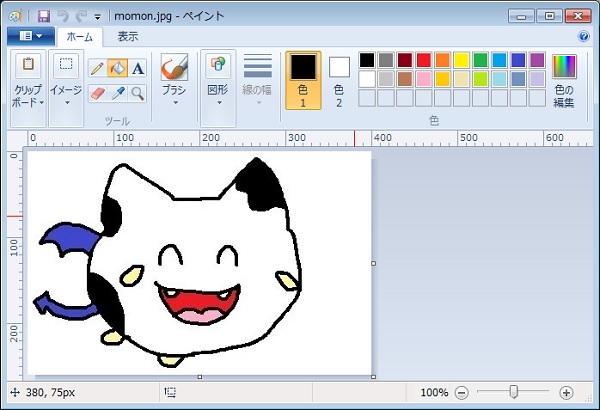
Task: Activate the 色2 color button
Action: 339,80
